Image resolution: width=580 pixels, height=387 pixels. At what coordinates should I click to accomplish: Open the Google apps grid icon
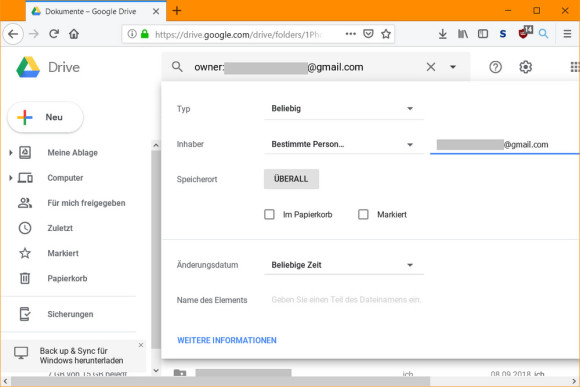(x=575, y=67)
